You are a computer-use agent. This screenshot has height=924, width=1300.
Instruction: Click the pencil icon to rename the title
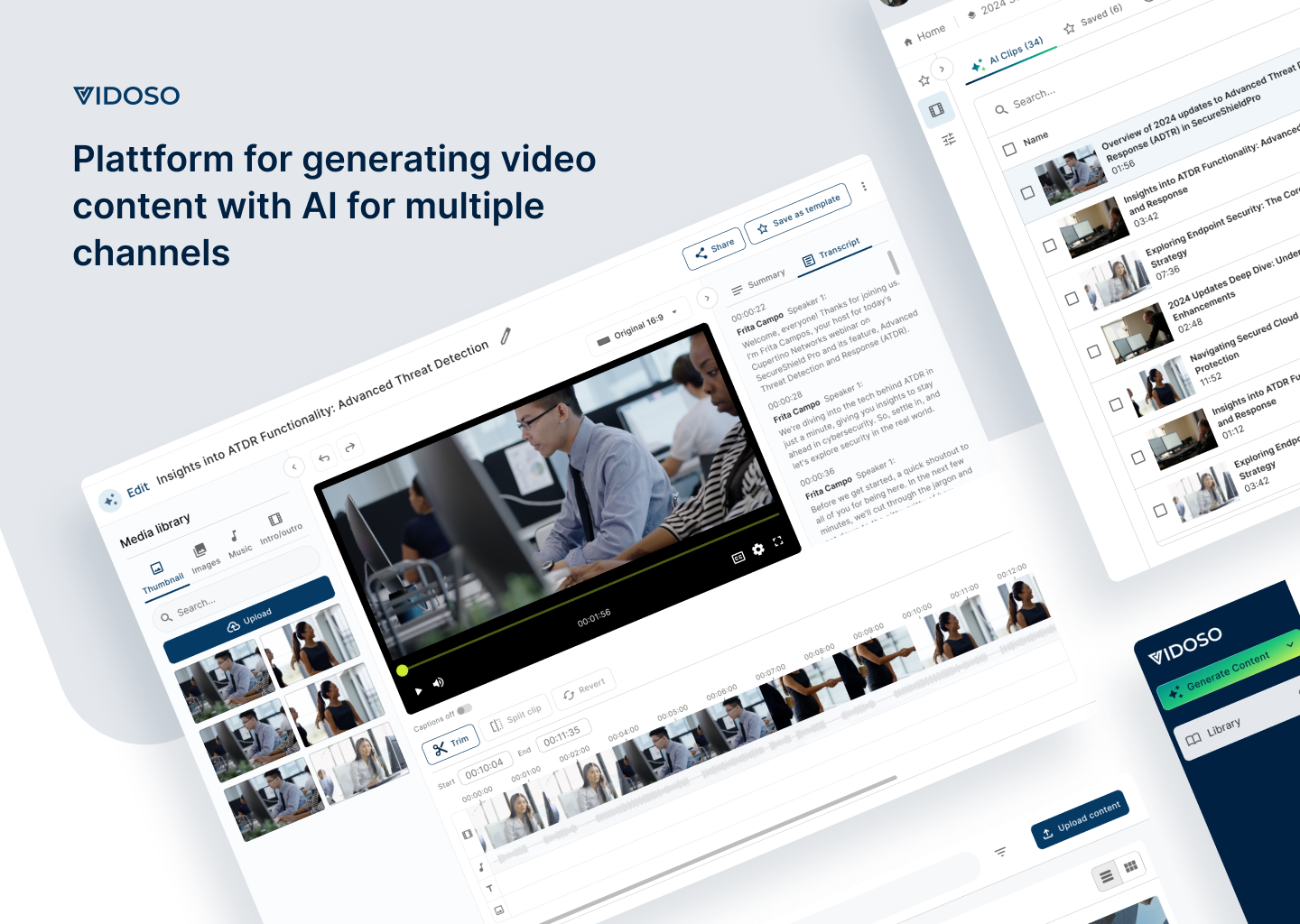[x=506, y=337]
